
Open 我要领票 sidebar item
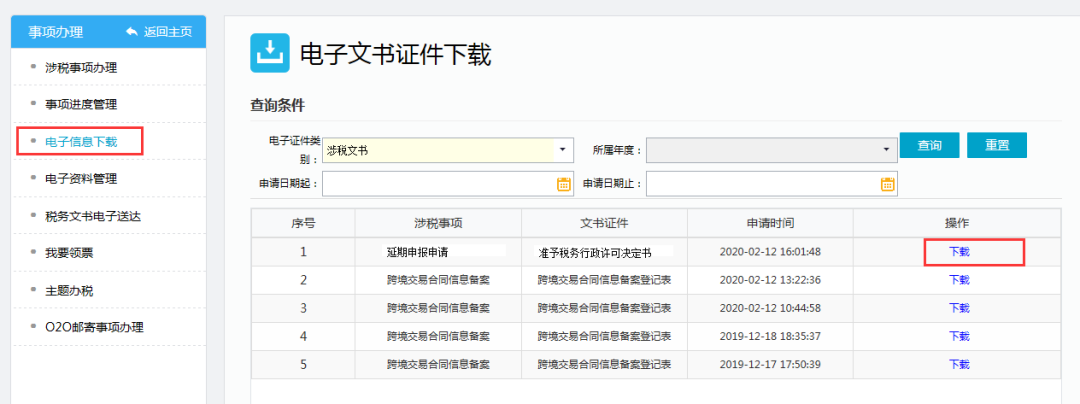pyautogui.click(x=69, y=253)
